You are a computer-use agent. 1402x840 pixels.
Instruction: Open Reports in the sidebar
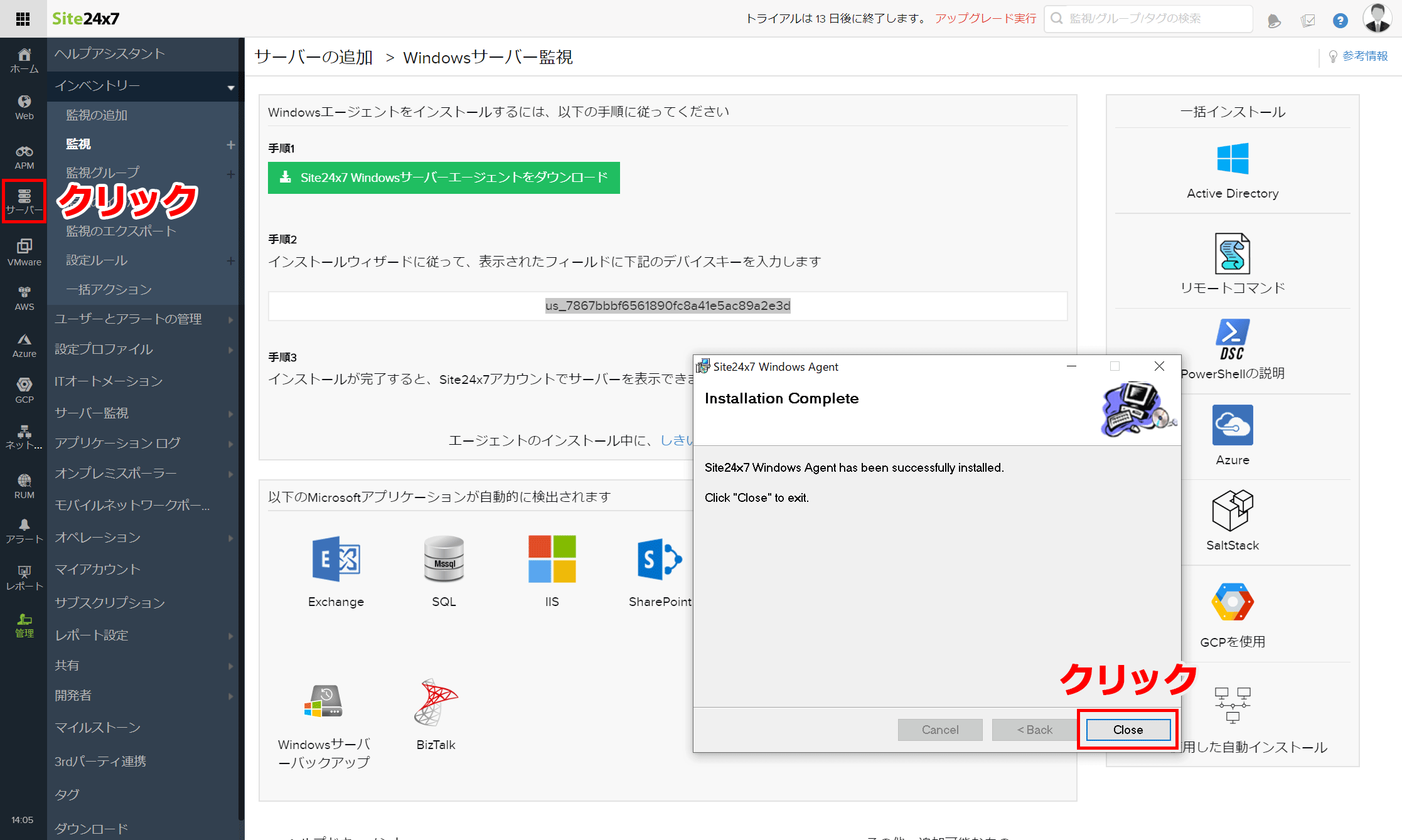[24, 578]
